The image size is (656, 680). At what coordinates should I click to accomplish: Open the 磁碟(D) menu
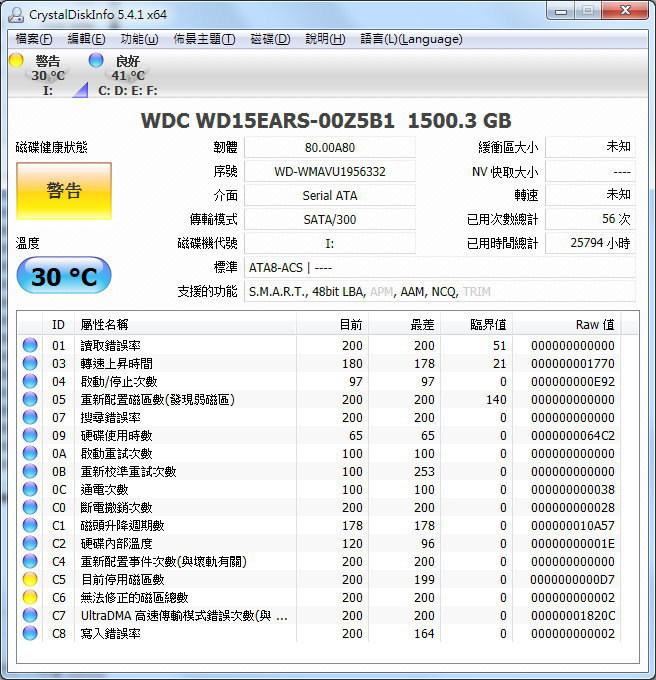(x=270, y=39)
